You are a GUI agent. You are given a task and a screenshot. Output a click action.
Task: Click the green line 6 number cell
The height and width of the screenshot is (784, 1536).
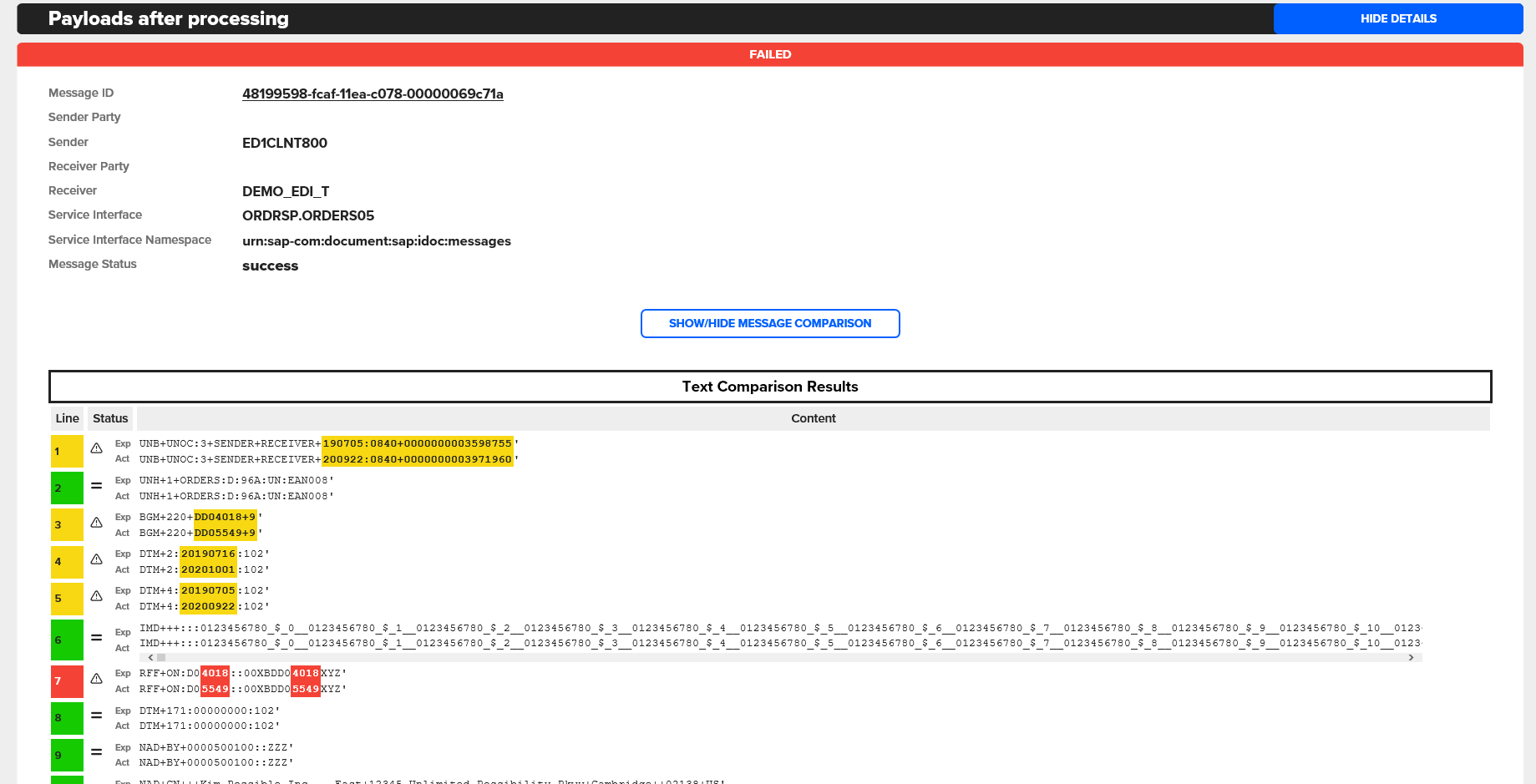click(x=67, y=640)
